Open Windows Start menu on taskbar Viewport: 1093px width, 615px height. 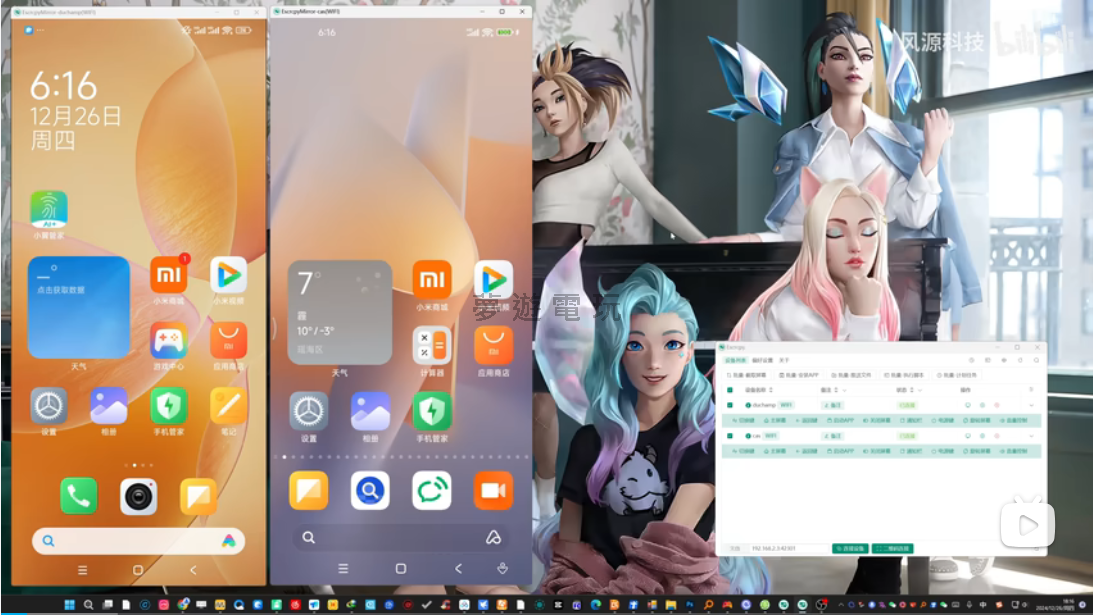(x=70, y=605)
